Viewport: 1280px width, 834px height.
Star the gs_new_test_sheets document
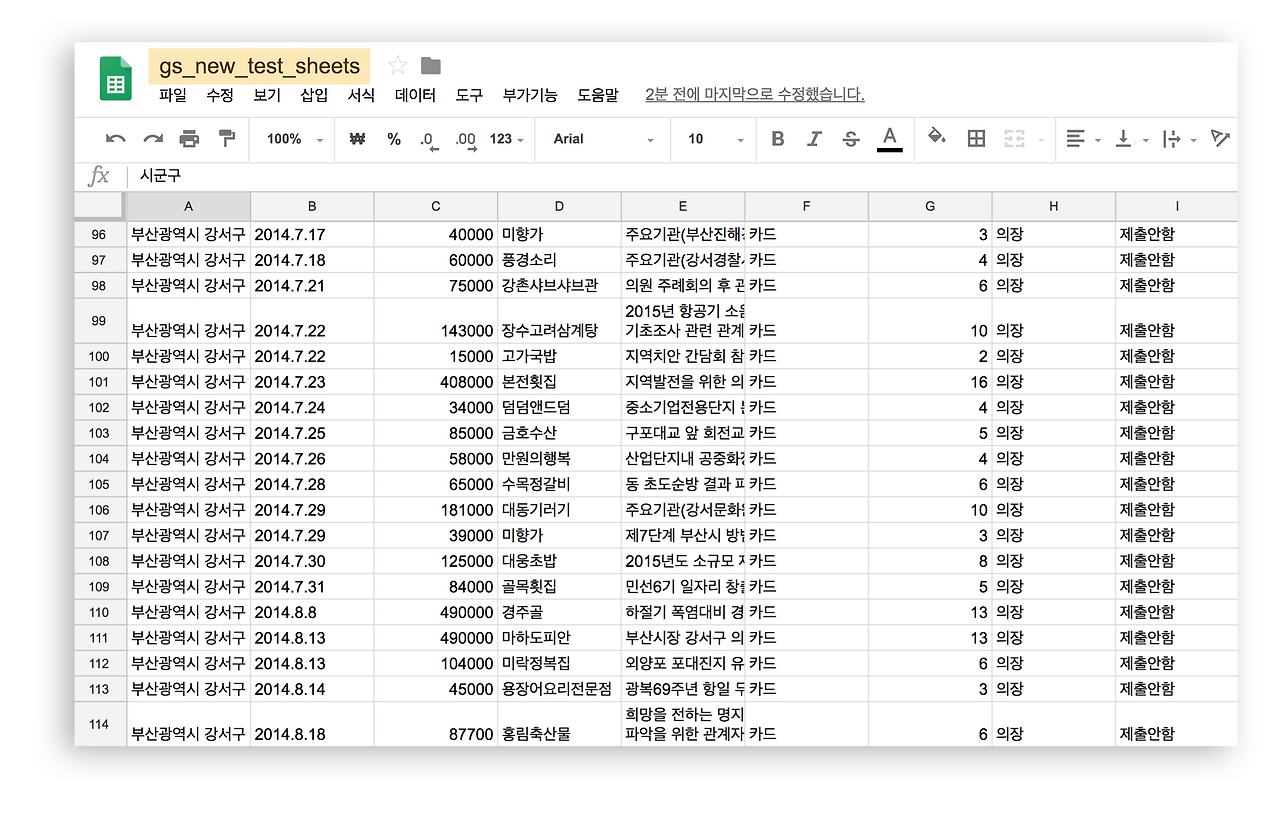[x=398, y=66]
